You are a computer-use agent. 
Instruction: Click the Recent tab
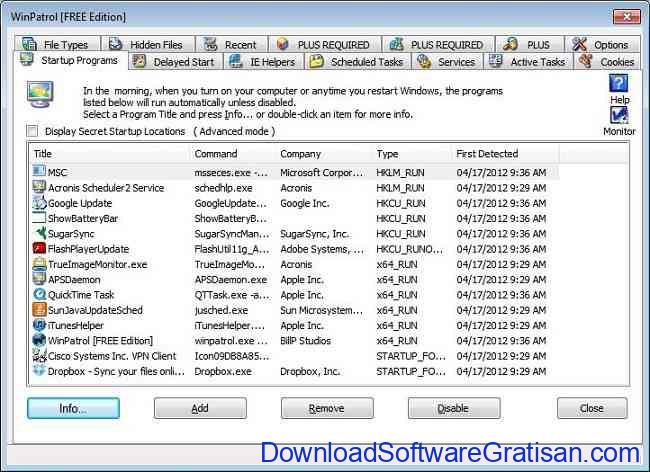[231, 44]
